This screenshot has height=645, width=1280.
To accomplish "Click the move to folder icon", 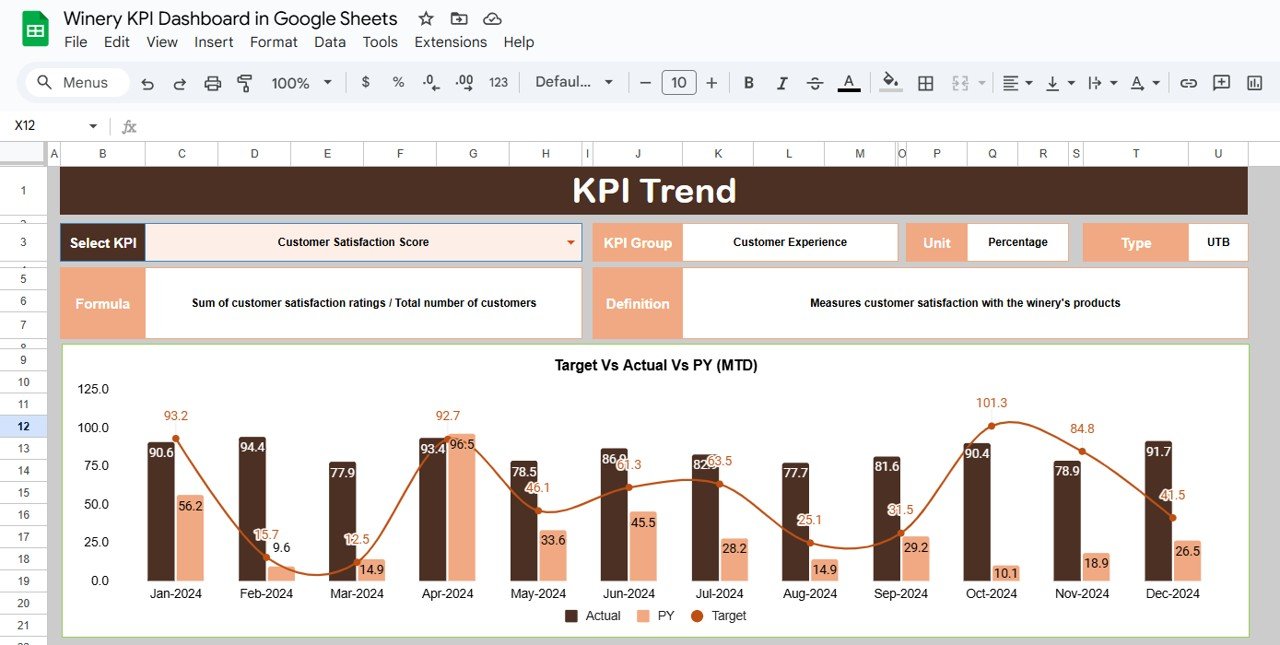I will click(x=459, y=19).
